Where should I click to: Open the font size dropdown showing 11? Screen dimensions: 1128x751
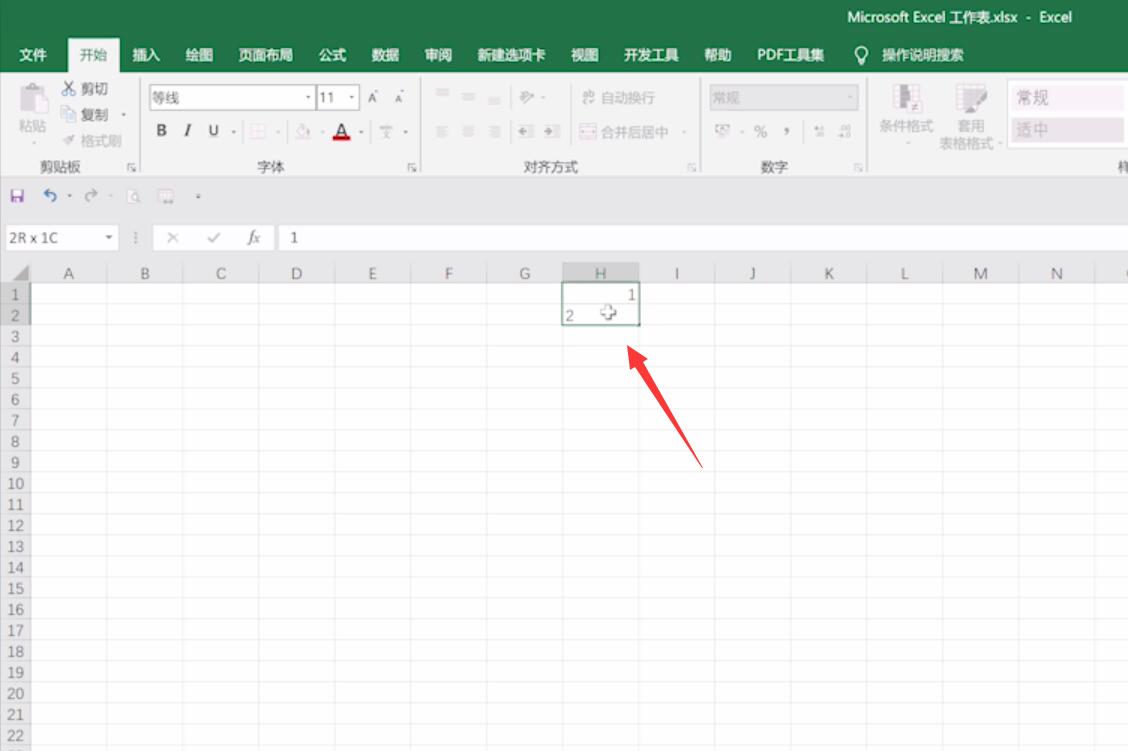click(x=352, y=97)
